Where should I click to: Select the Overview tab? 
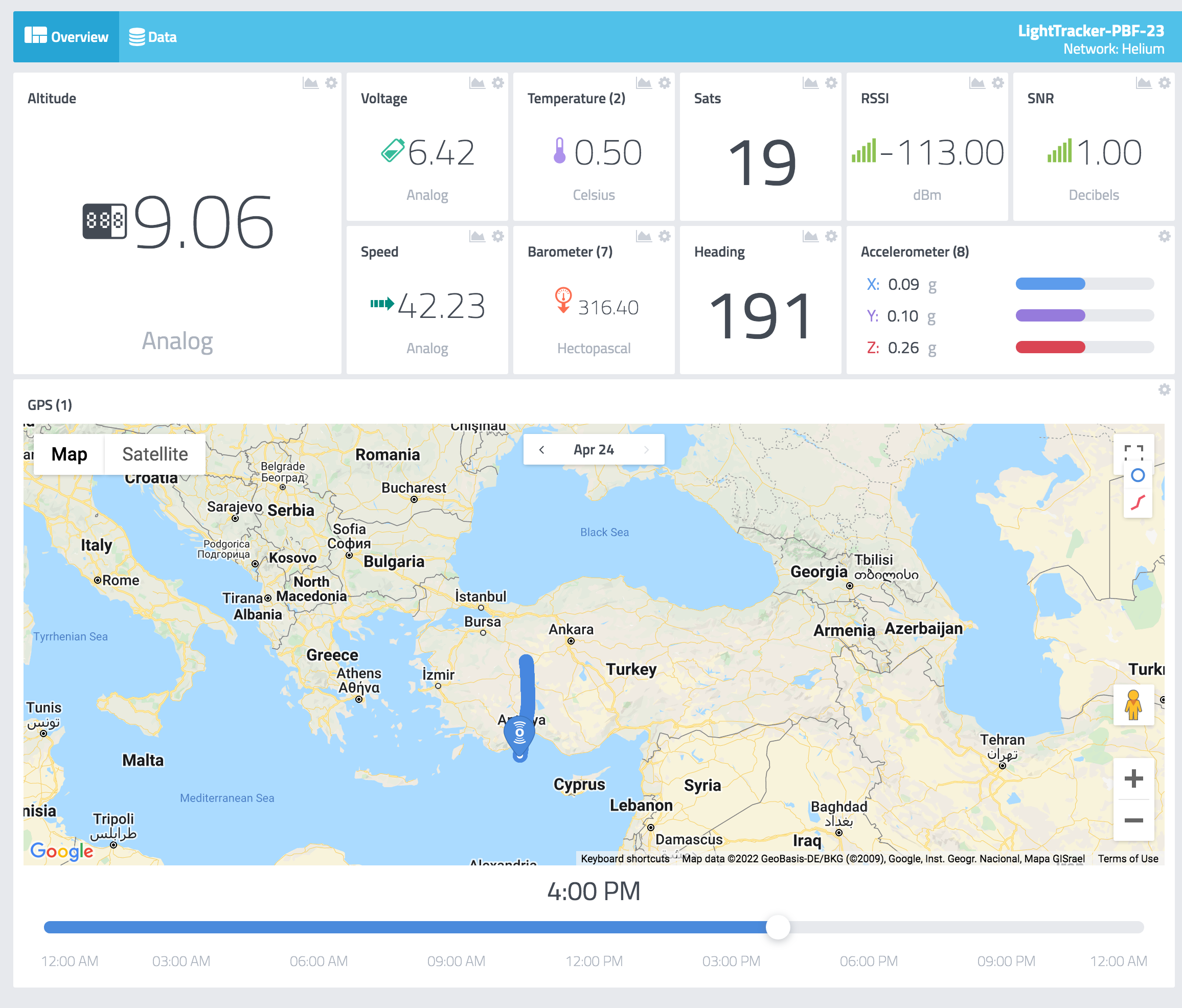click(66, 37)
